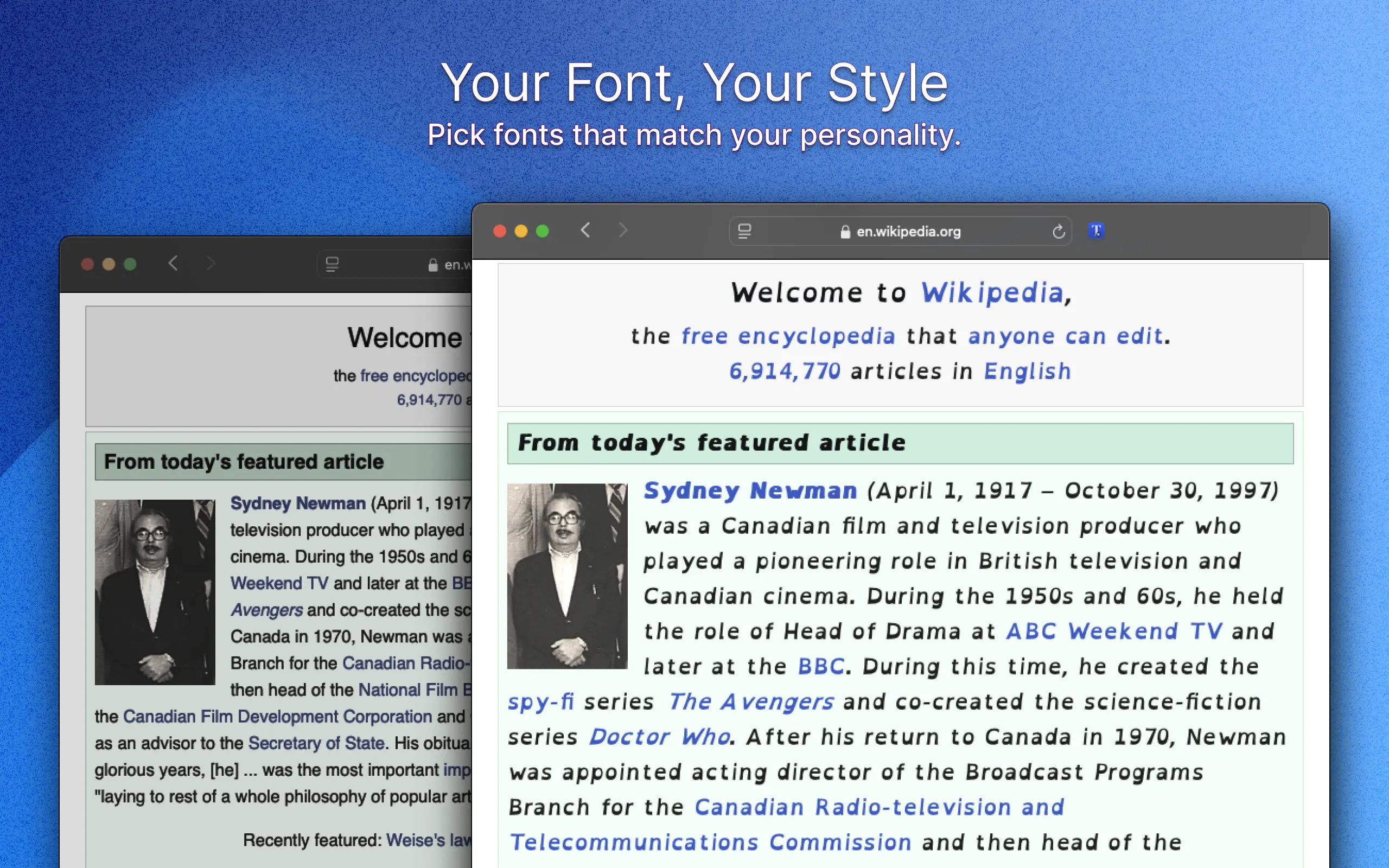
Task: Open the Sydney Newman article link in the front window
Action: click(750, 492)
